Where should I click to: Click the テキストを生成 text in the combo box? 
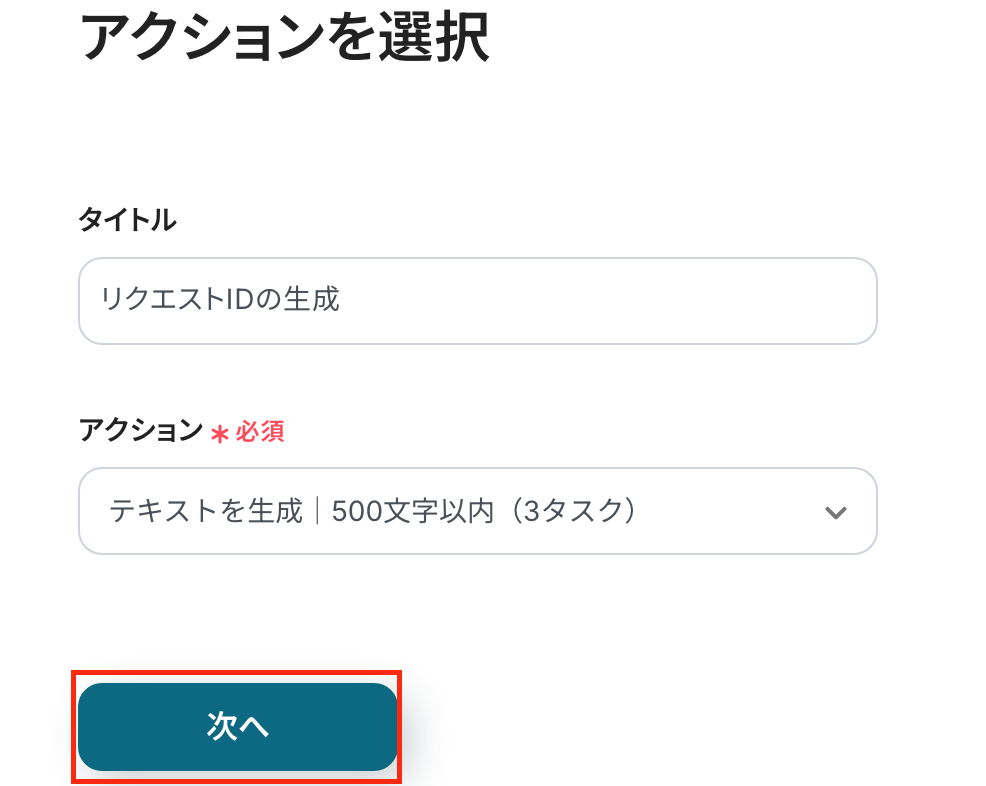(205, 511)
